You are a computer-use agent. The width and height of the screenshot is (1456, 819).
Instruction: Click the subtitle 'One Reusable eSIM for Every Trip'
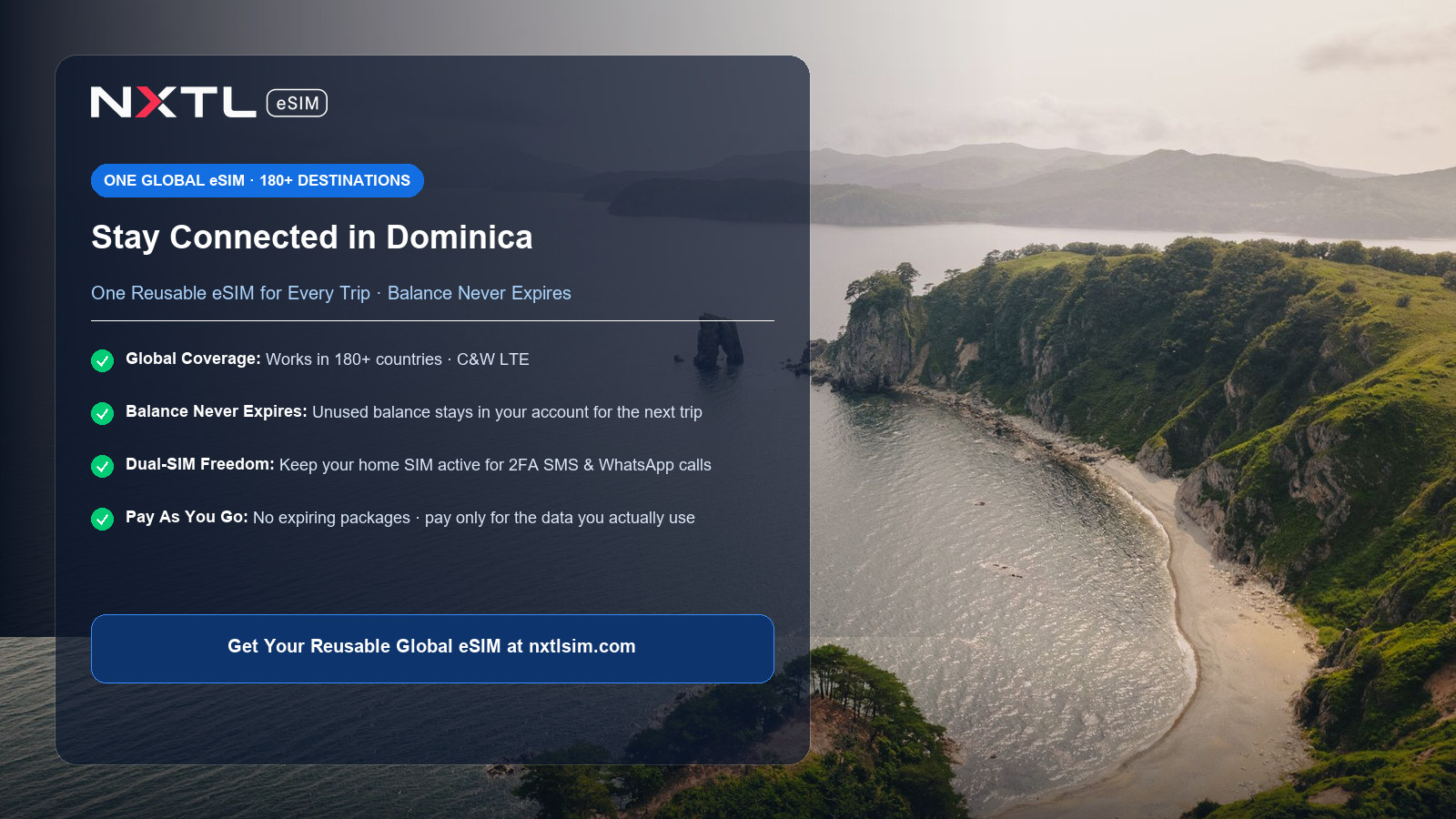[x=230, y=293]
